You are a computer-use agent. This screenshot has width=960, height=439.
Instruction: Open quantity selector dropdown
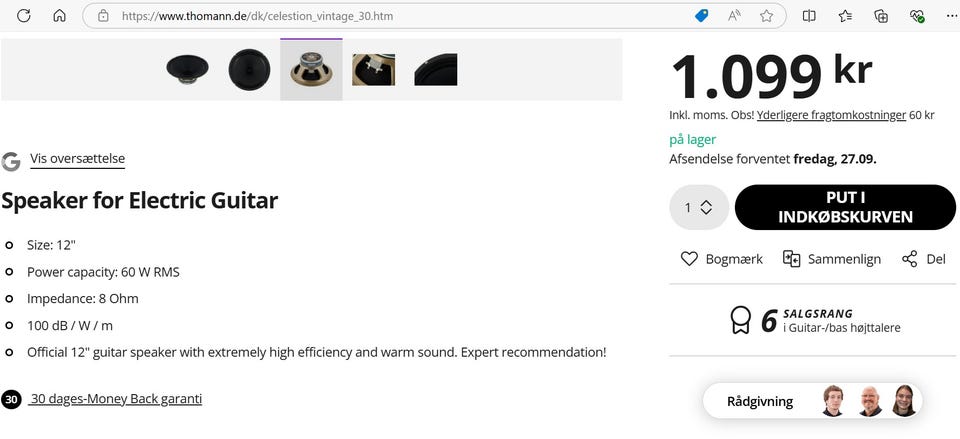(698, 207)
